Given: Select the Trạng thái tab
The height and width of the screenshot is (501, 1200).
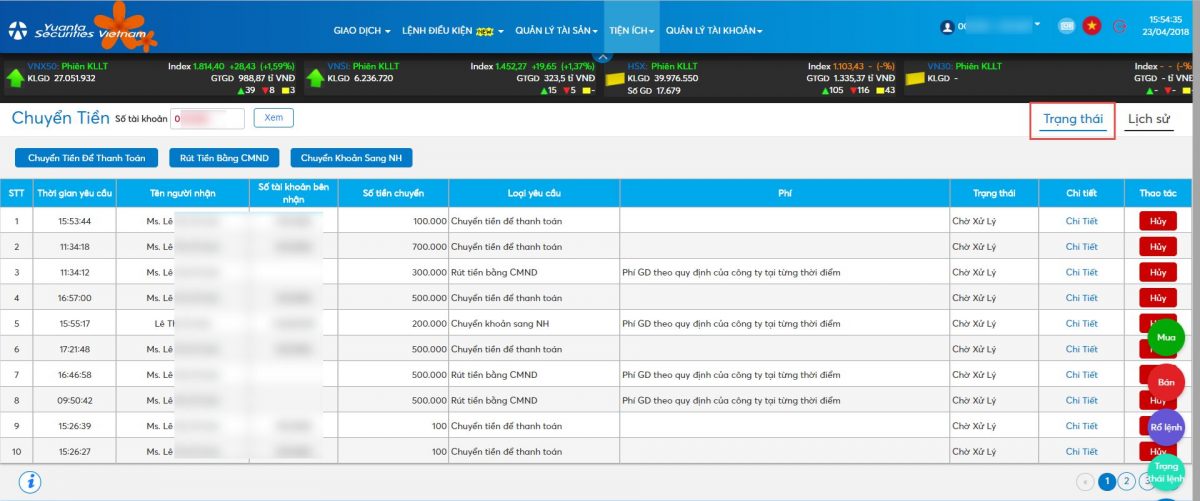Looking at the screenshot, I should coord(1072,119).
